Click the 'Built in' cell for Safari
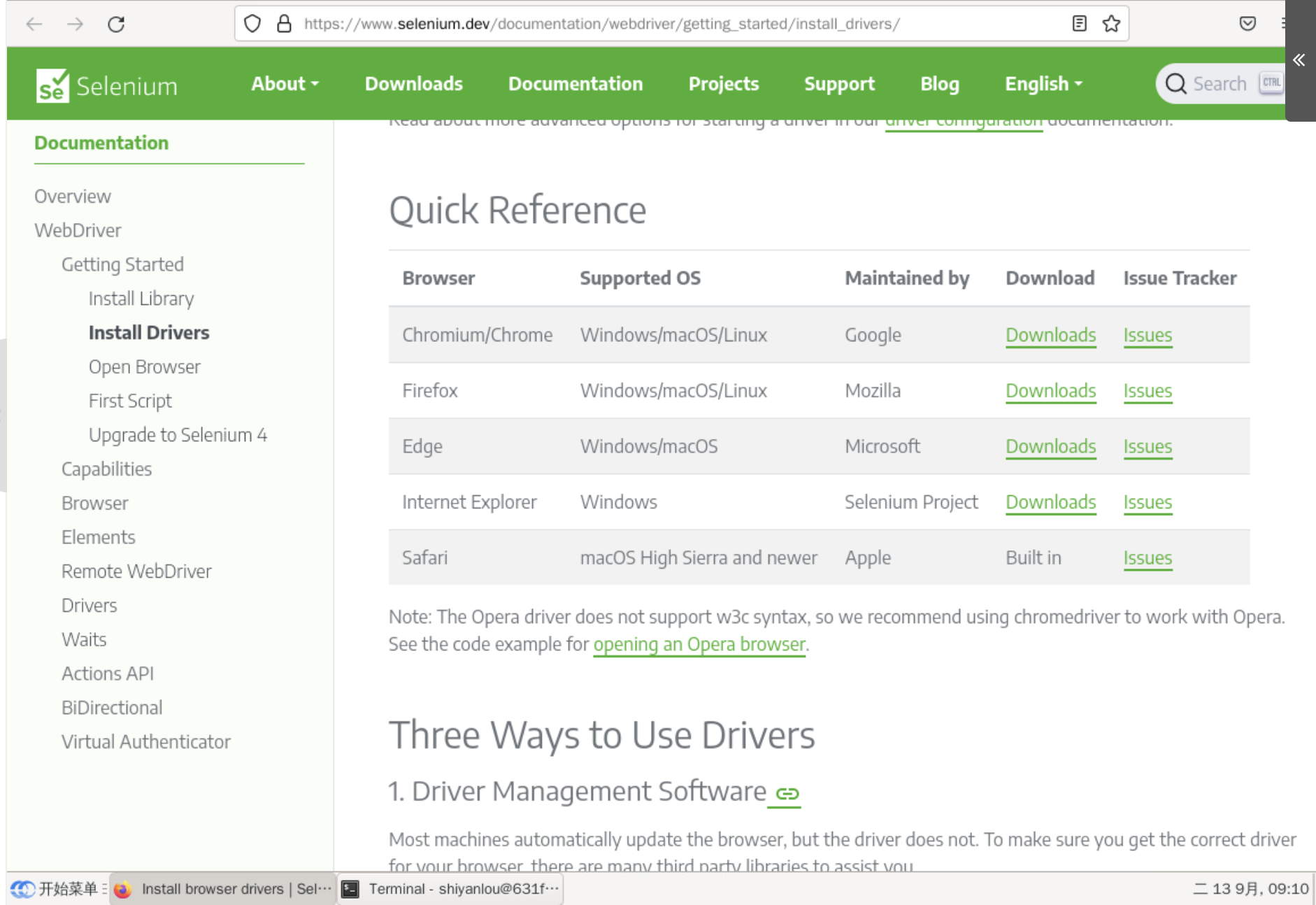The image size is (1316, 905). [1034, 557]
